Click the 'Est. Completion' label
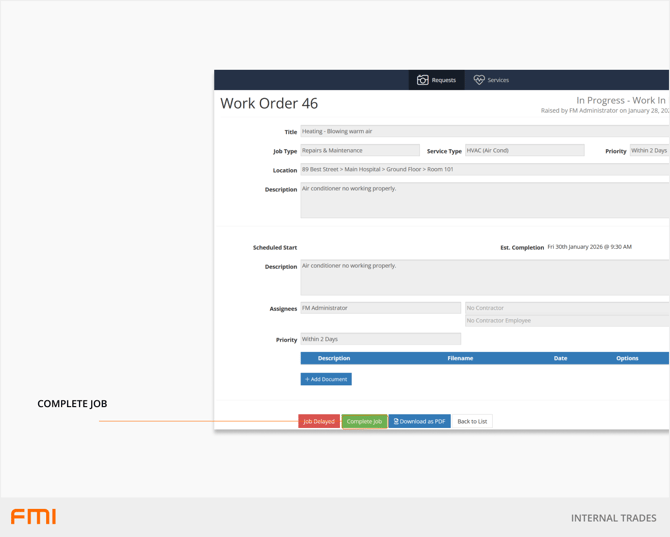Image resolution: width=670 pixels, height=537 pixels. [522, 247]
